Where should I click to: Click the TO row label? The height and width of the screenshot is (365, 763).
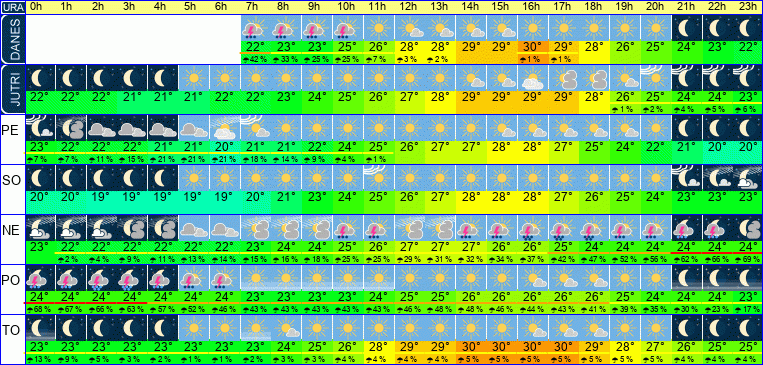11,330
